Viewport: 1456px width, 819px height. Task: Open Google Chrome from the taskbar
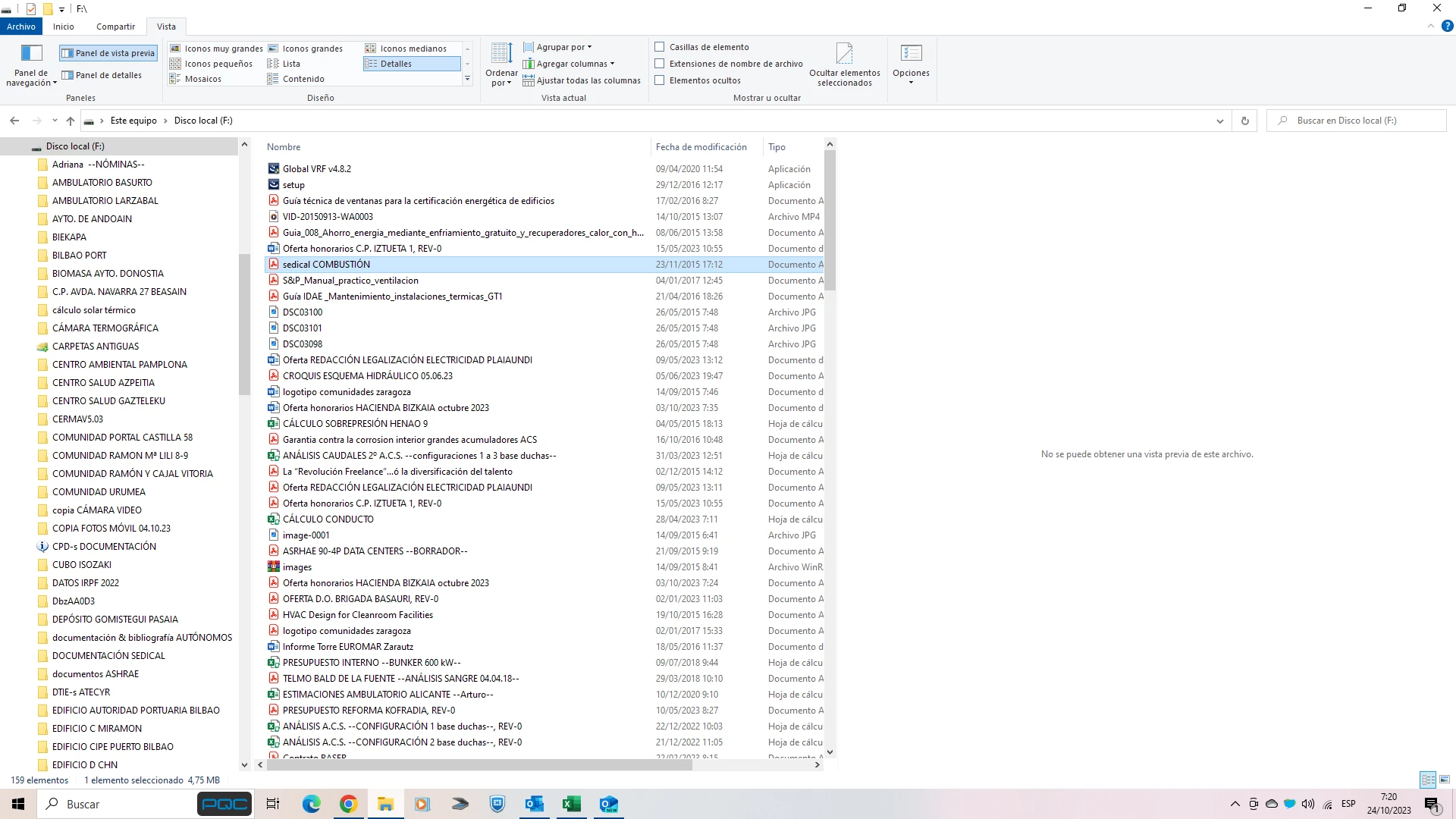tap(348, 804)
